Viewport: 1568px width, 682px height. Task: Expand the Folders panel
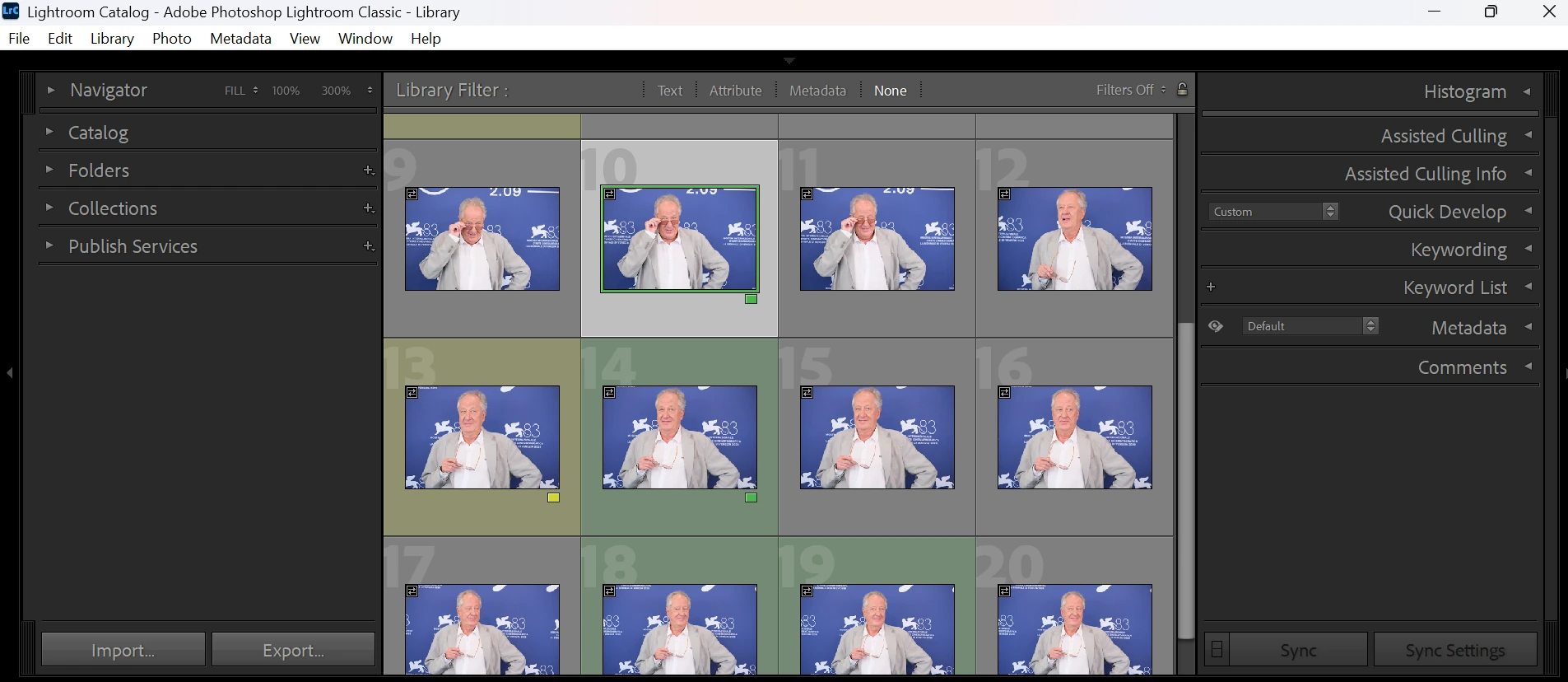pyautogui.click(x=49, y=170)
